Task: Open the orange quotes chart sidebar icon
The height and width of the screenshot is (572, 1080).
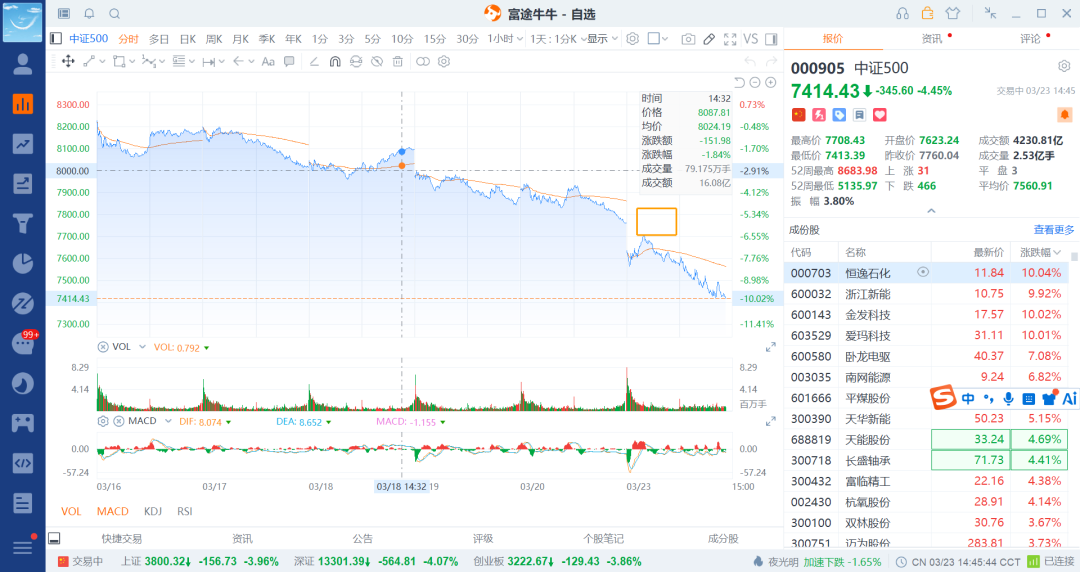Action: (x=23, y=104)
